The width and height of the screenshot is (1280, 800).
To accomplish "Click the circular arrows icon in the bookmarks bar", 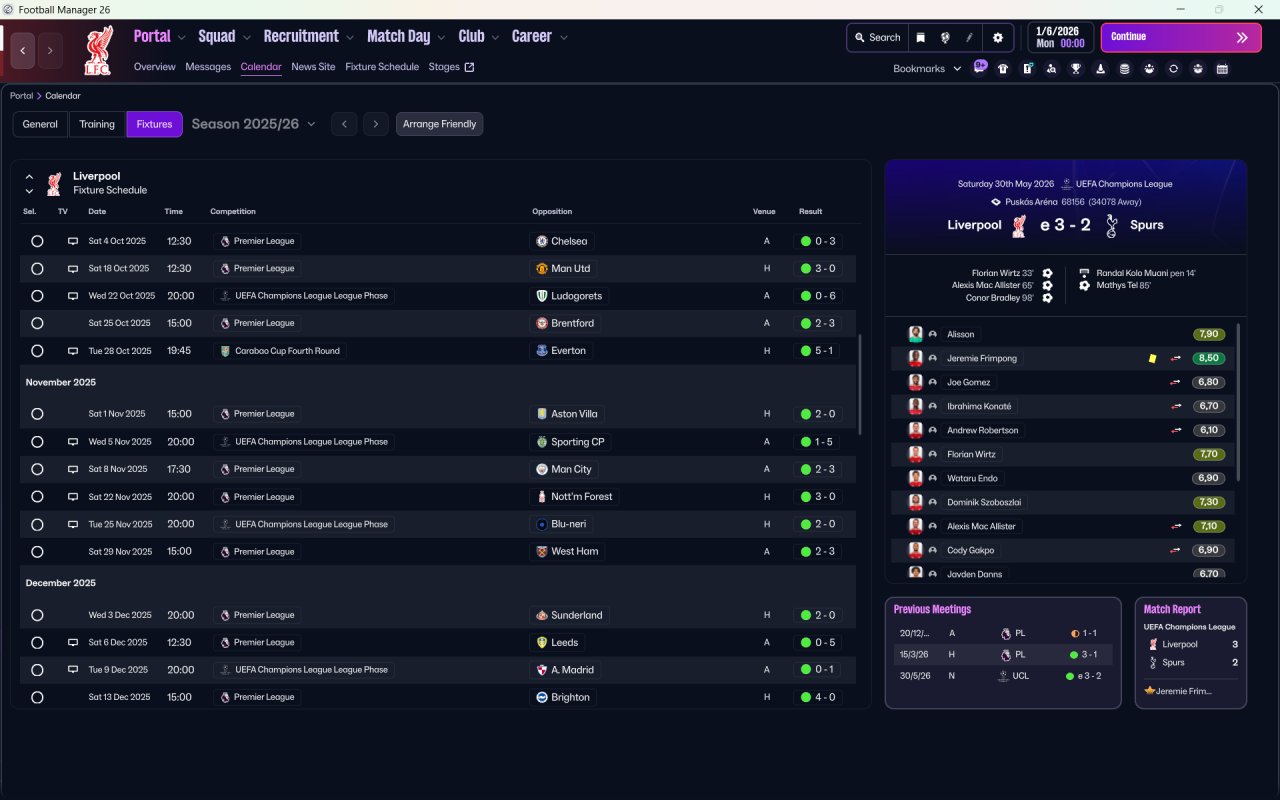I will (1174, 69).
